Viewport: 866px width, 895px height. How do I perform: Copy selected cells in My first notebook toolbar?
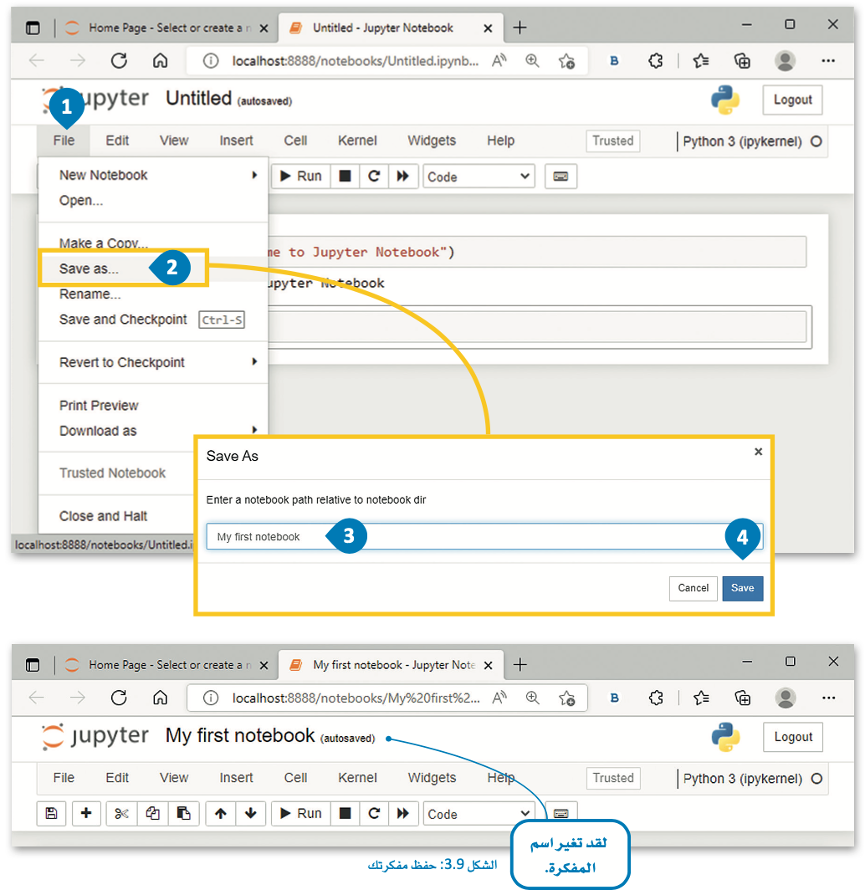click(152, 813)
